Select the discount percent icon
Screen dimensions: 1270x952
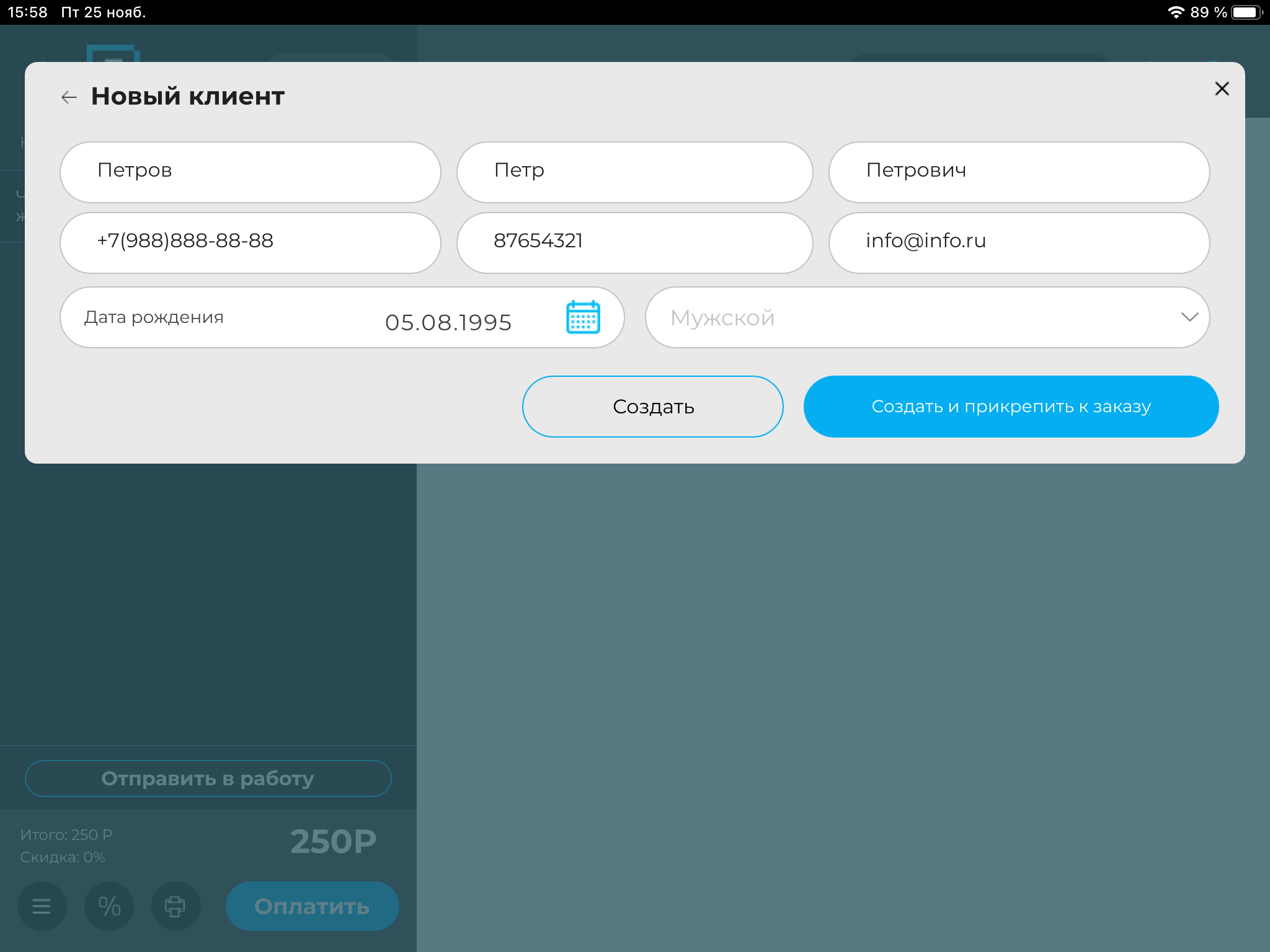click(x=109, y=906)
